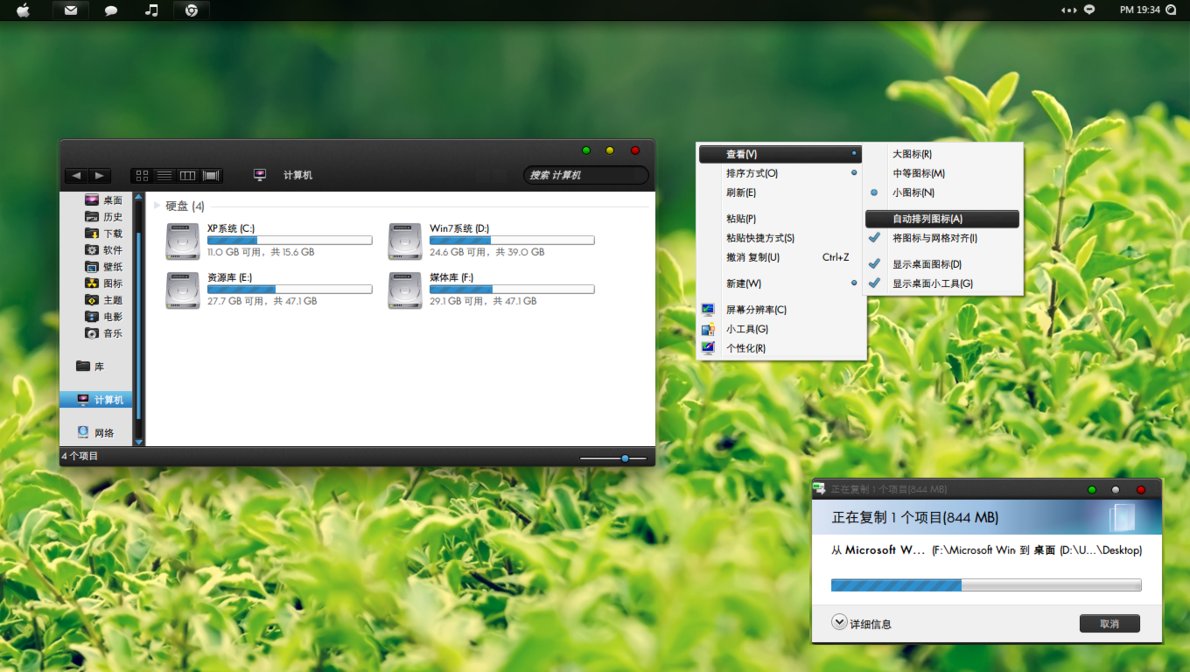Open the 媒体库 (F:) drive icon
This screenshot has height=672, width=1190.
[405, 290]
